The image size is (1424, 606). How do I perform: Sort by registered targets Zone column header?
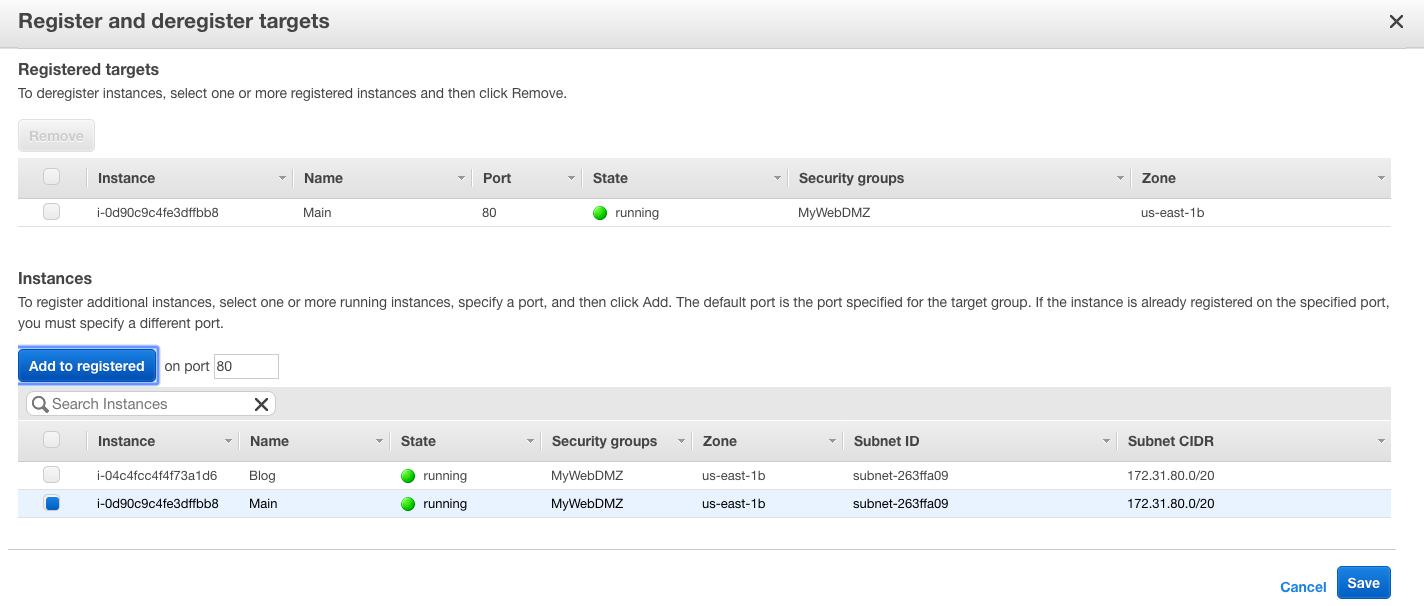(1159, 178)
